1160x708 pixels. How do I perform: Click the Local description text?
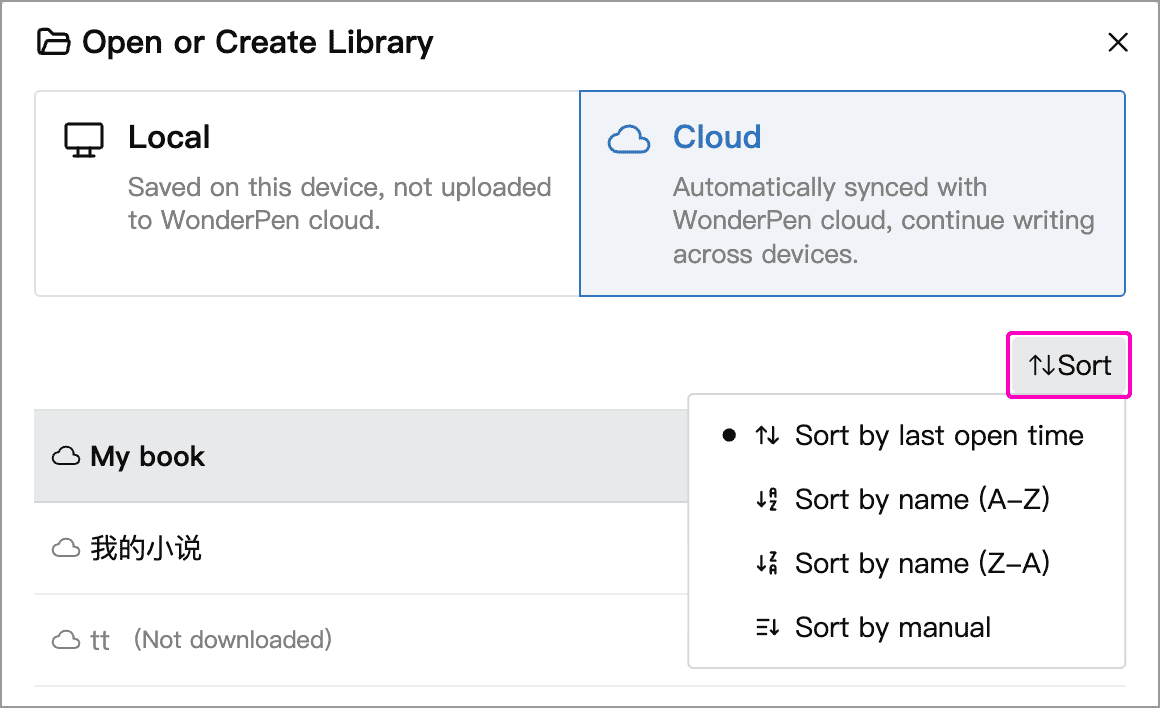coord(340,203)
